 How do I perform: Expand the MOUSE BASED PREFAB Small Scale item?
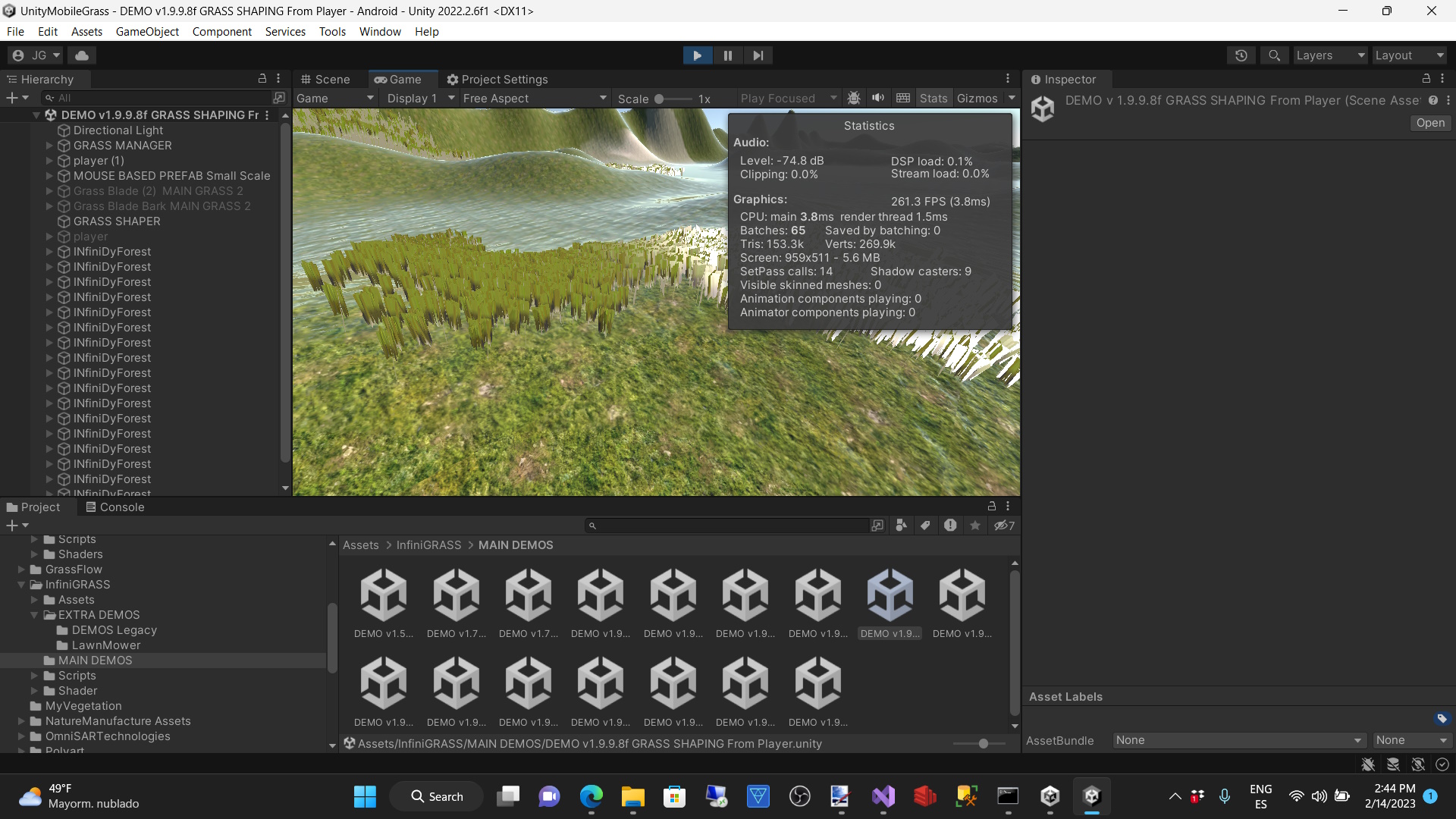tap(49, 176)
